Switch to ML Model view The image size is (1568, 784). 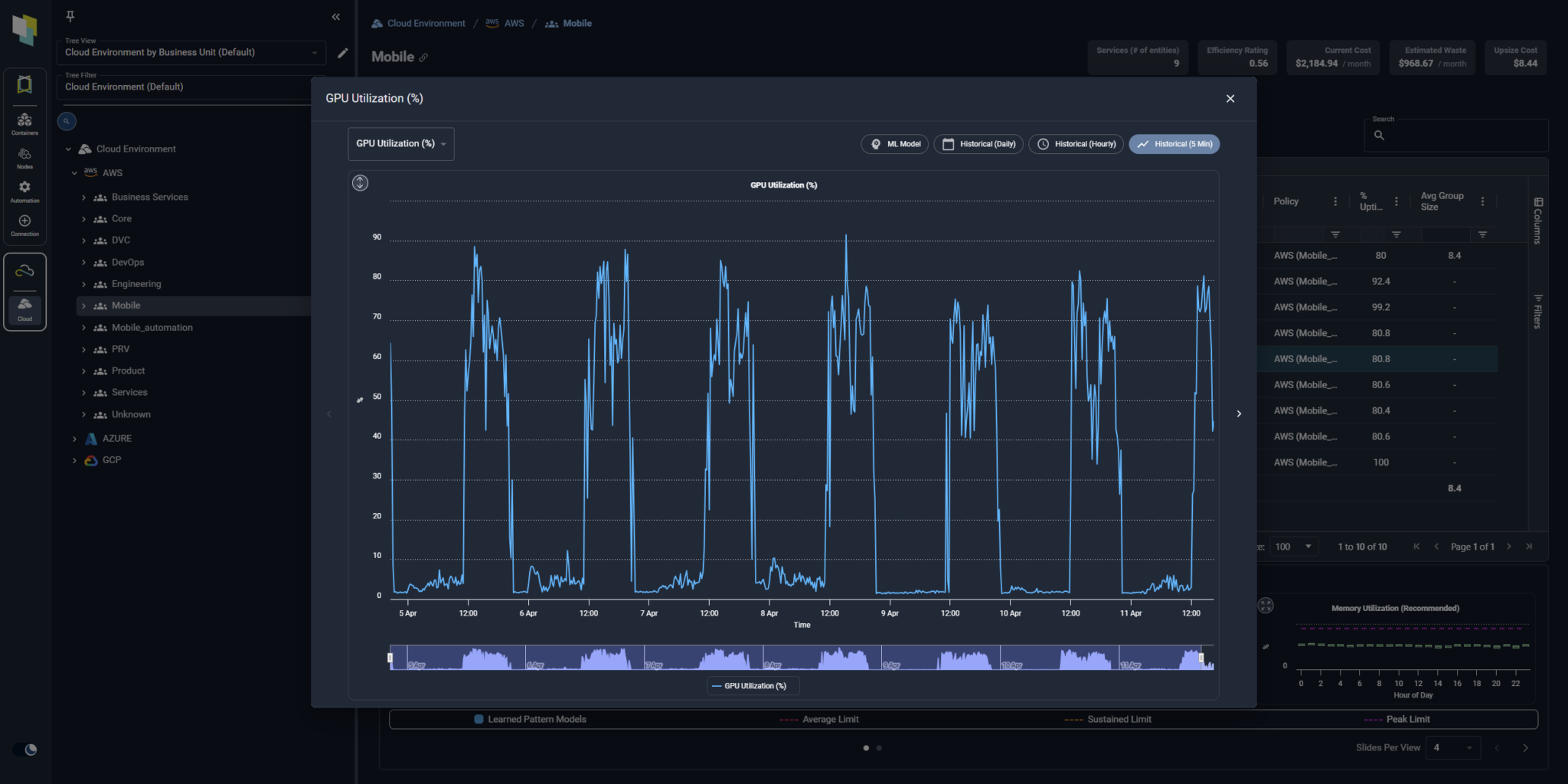tap(894, 144)
